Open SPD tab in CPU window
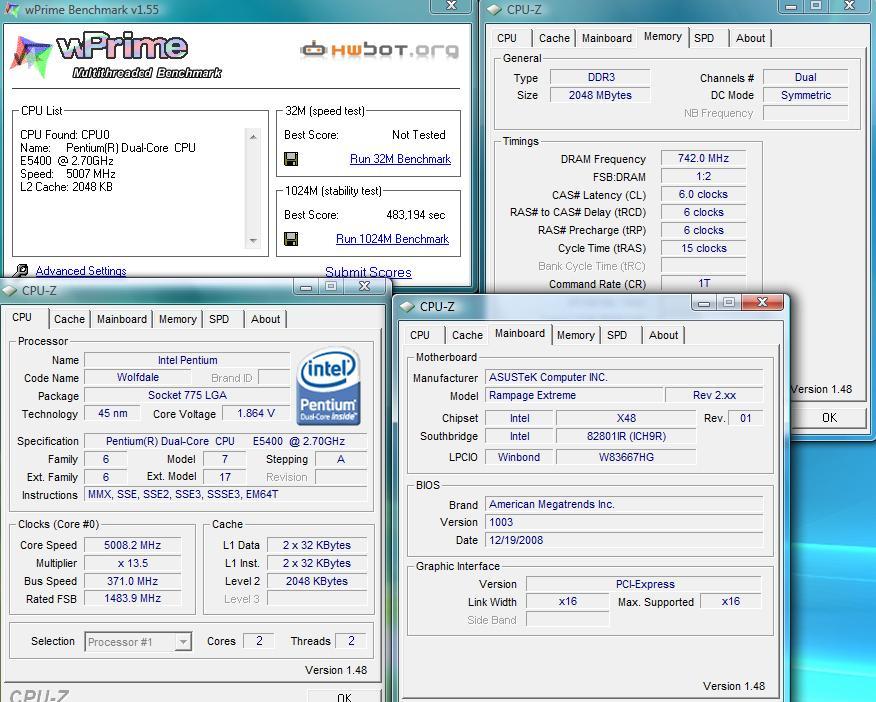 pyautogui.click(x=219, y=319)
